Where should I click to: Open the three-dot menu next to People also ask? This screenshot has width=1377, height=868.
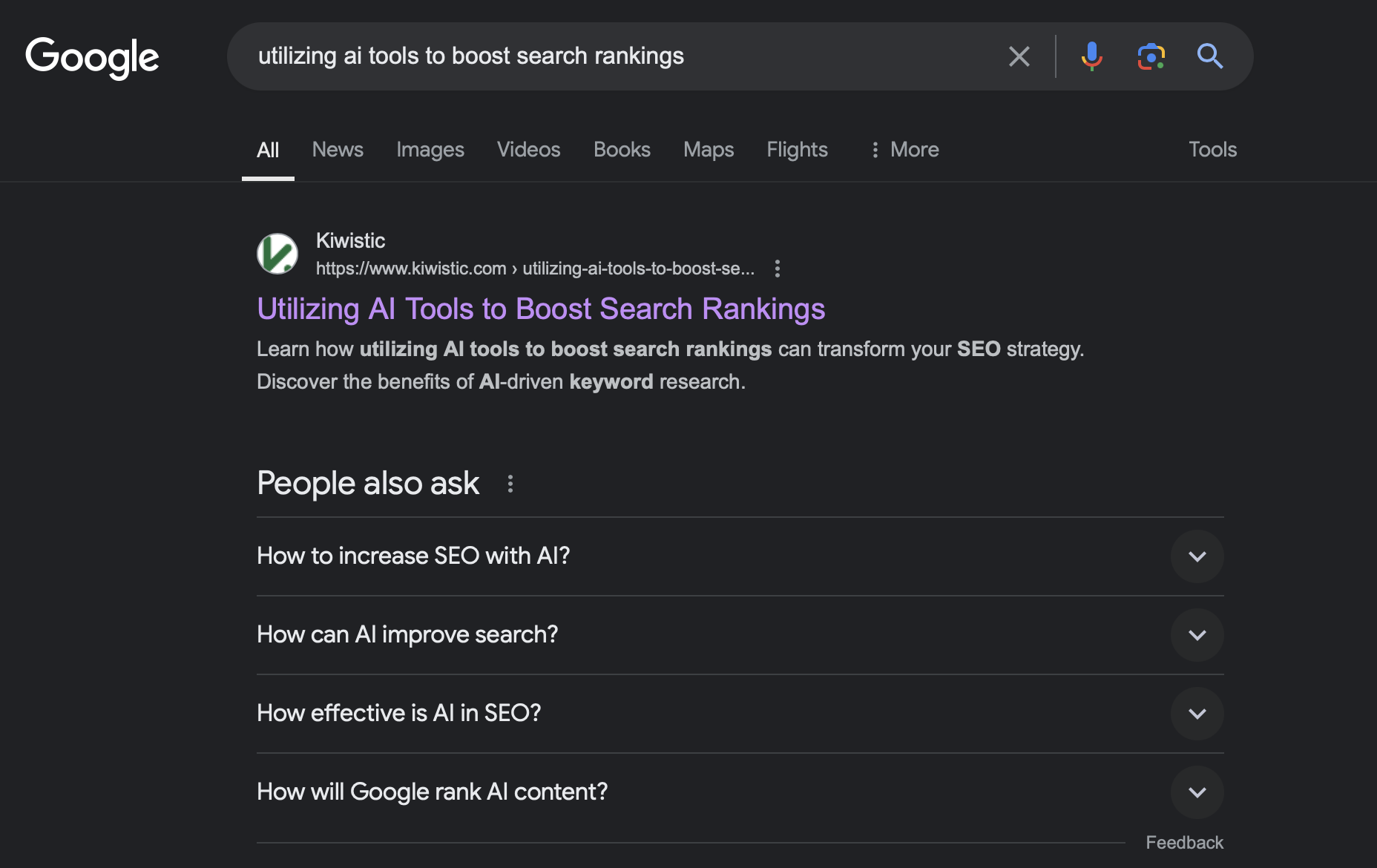pyautogui.click(x=510, y=484)
